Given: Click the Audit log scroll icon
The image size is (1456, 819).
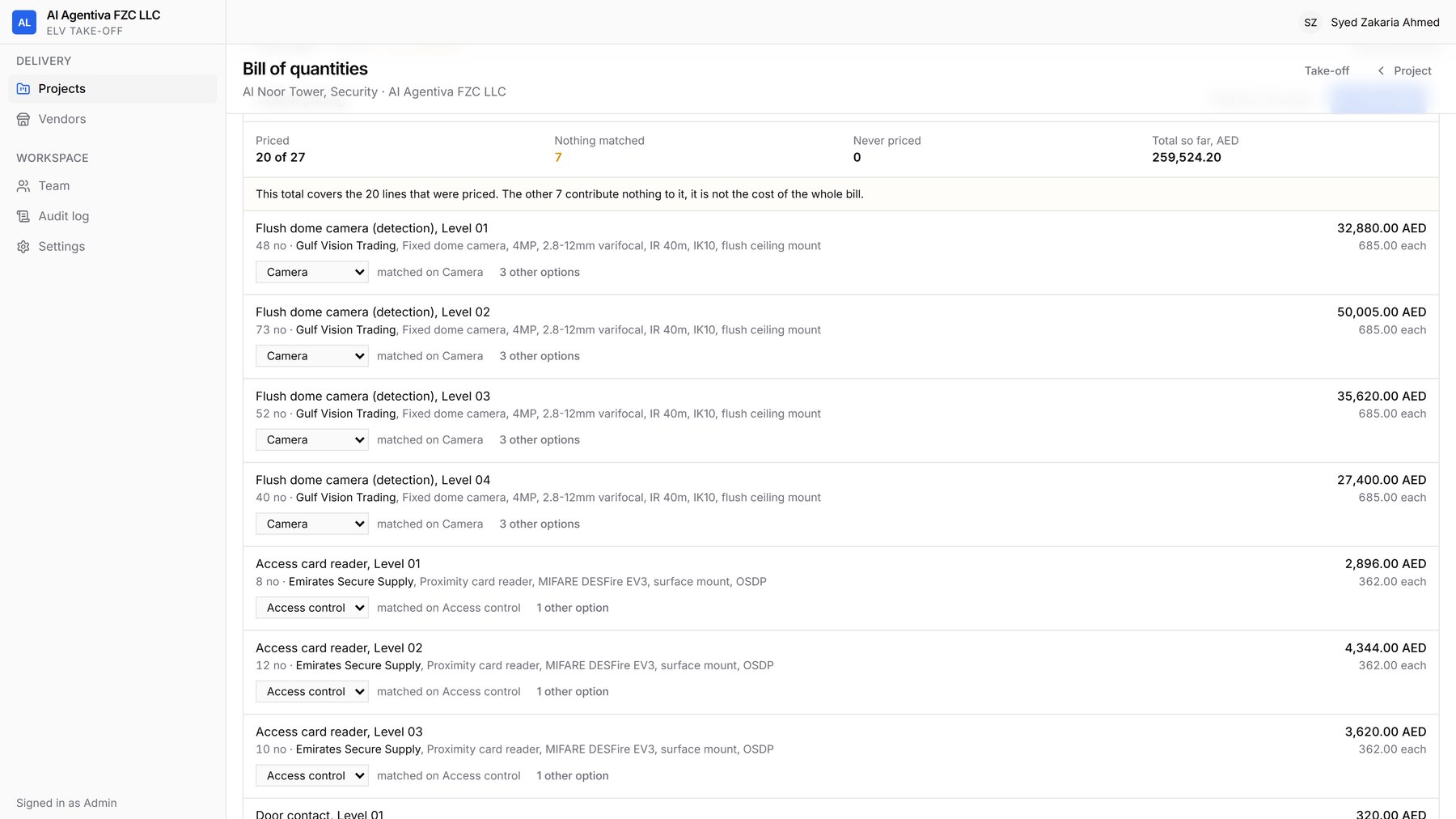Looking at the screenshot, I should click(23, 216).
